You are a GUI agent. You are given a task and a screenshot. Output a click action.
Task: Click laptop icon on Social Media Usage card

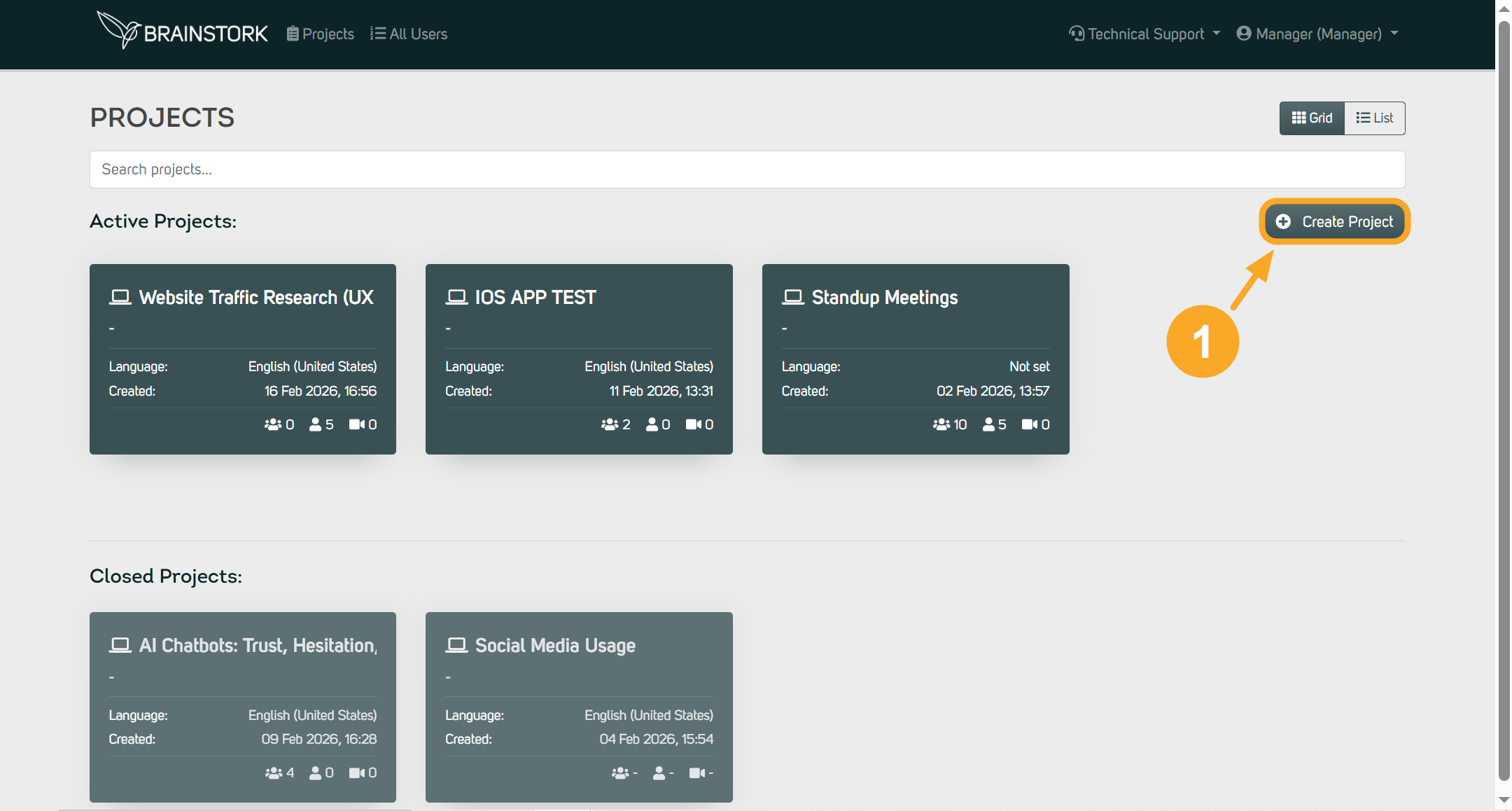(x=456, y=645)
